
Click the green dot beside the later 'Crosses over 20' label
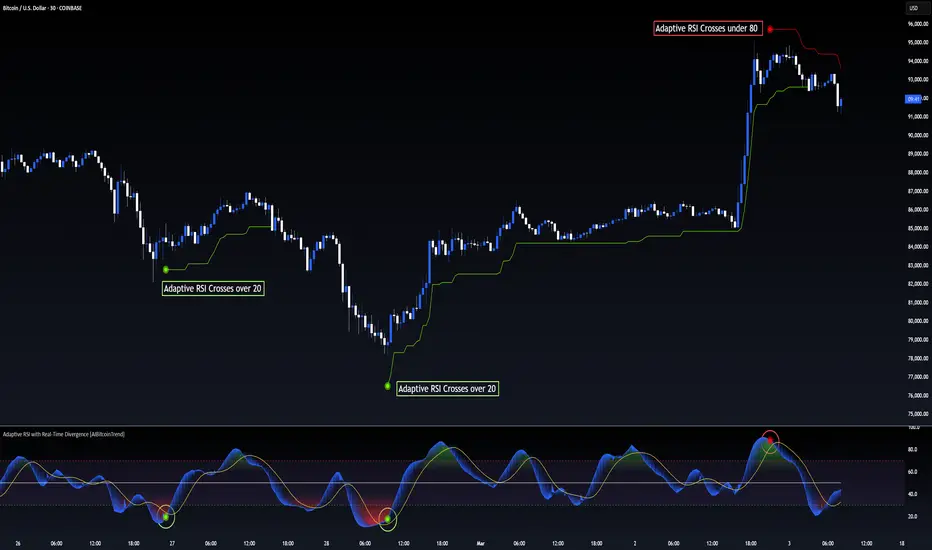click(386, 385)
